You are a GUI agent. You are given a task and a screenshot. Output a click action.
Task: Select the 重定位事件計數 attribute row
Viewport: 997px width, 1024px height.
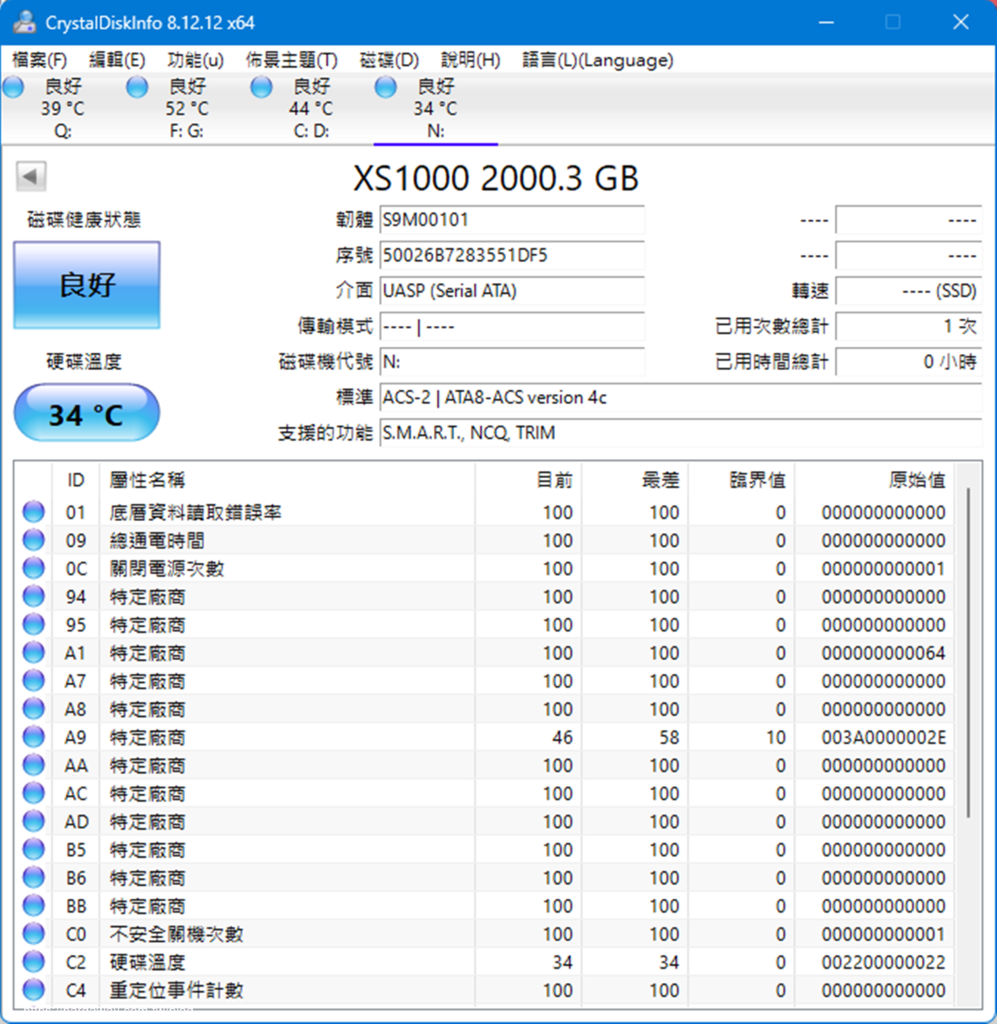[x=484, y=989]
